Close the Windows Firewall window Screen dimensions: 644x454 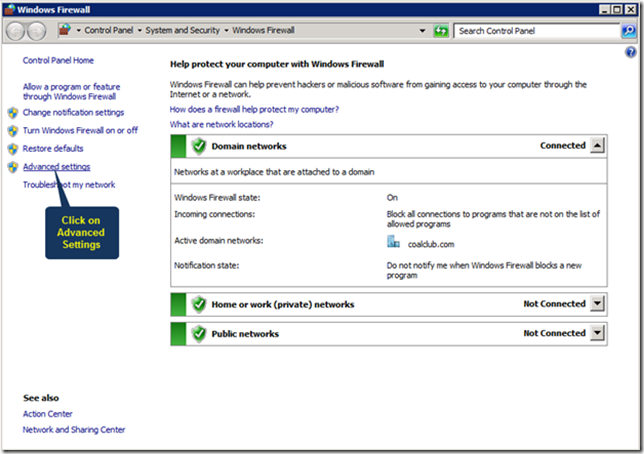pyautogui.click(x=630, y=9)
